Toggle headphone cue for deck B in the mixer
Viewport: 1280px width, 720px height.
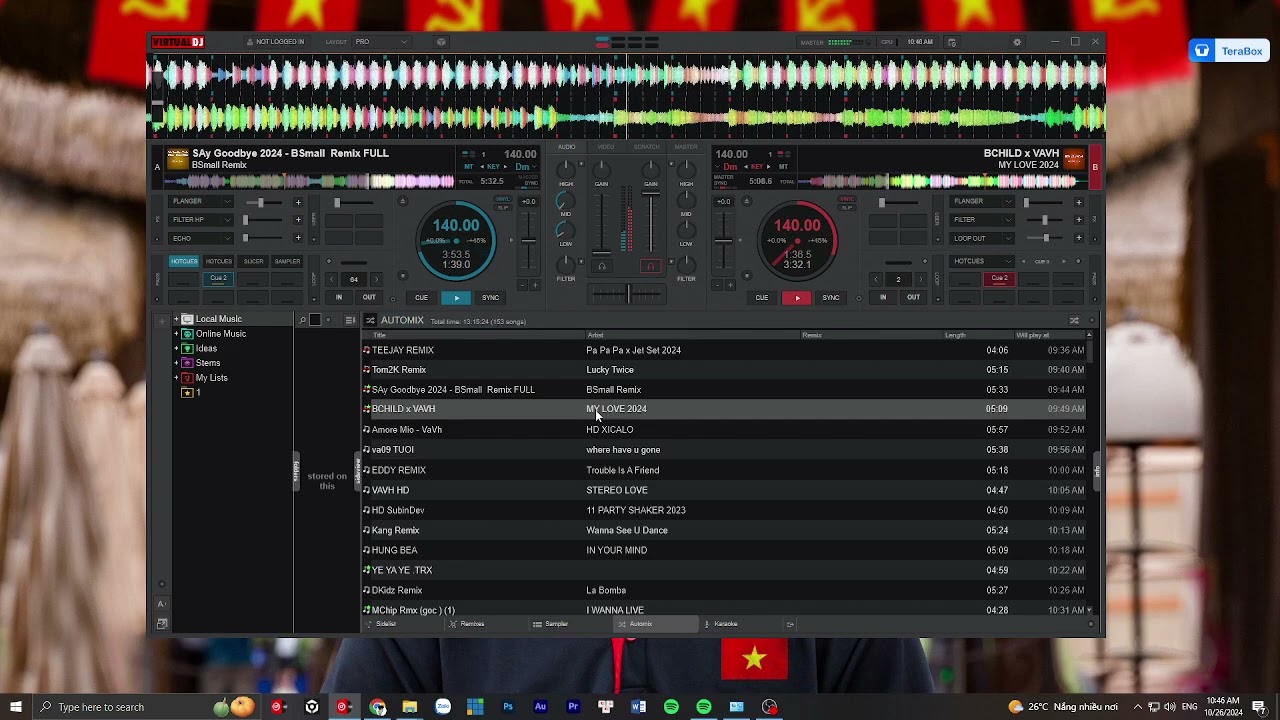point(650,266)
